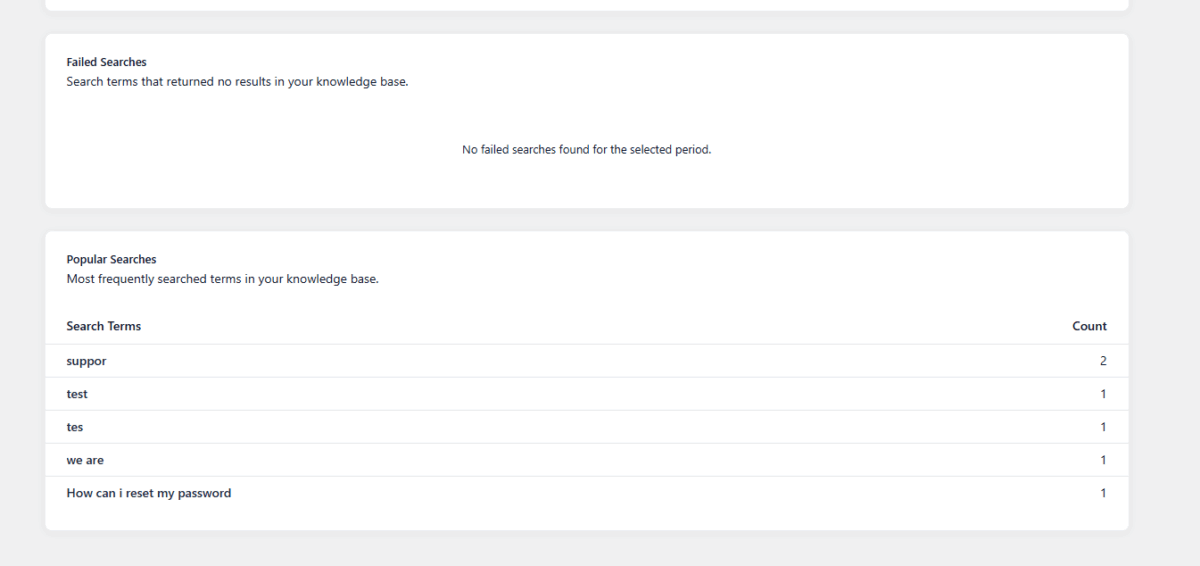Image resolution: width=1200 pixels, height=566 pixels.
Task: Click the Popular Searches heading
Action: [112, 259]
